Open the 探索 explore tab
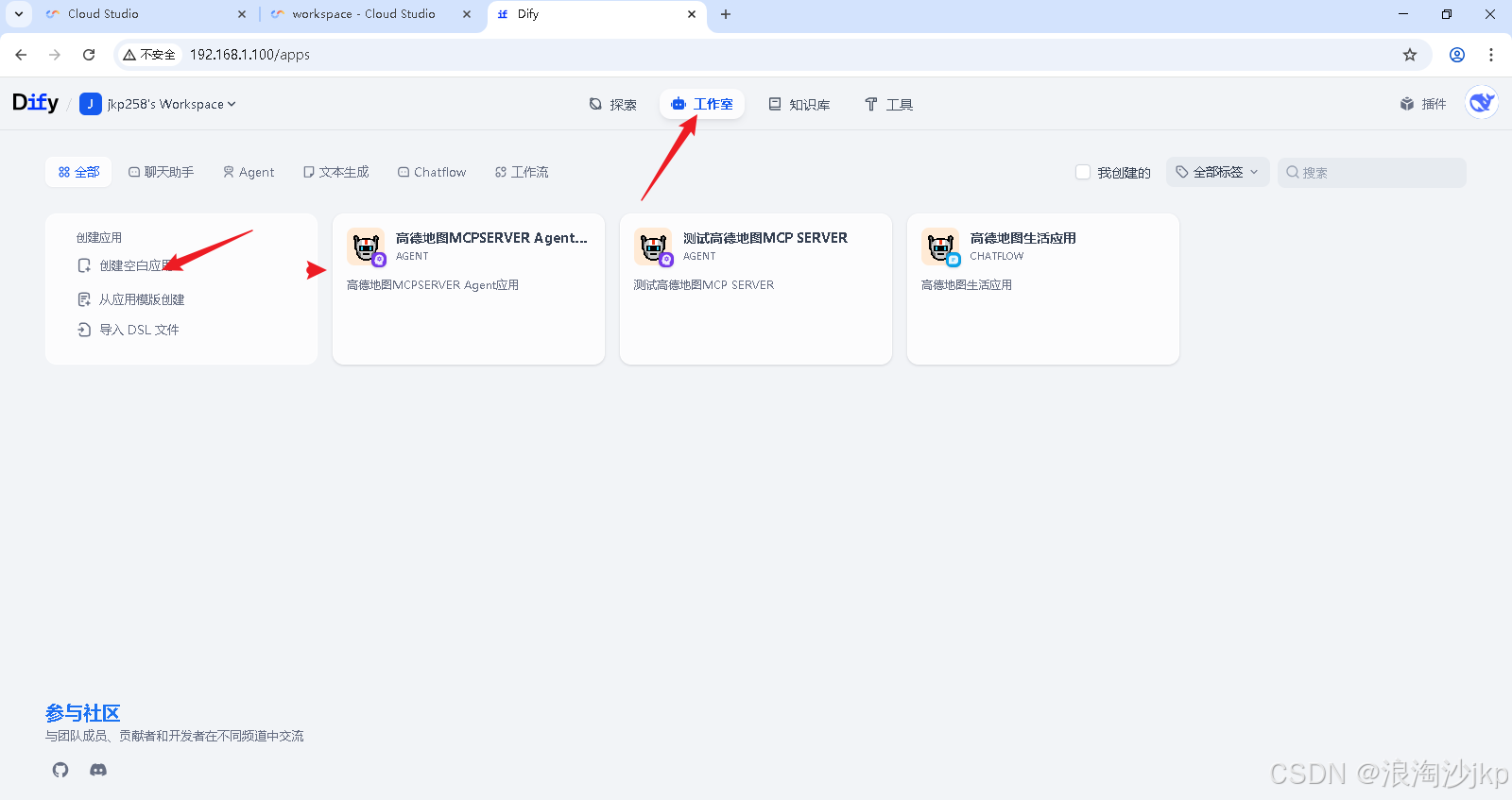This screenshot has height=800, width=1512. pyautogui.click(x=612, y=104)
